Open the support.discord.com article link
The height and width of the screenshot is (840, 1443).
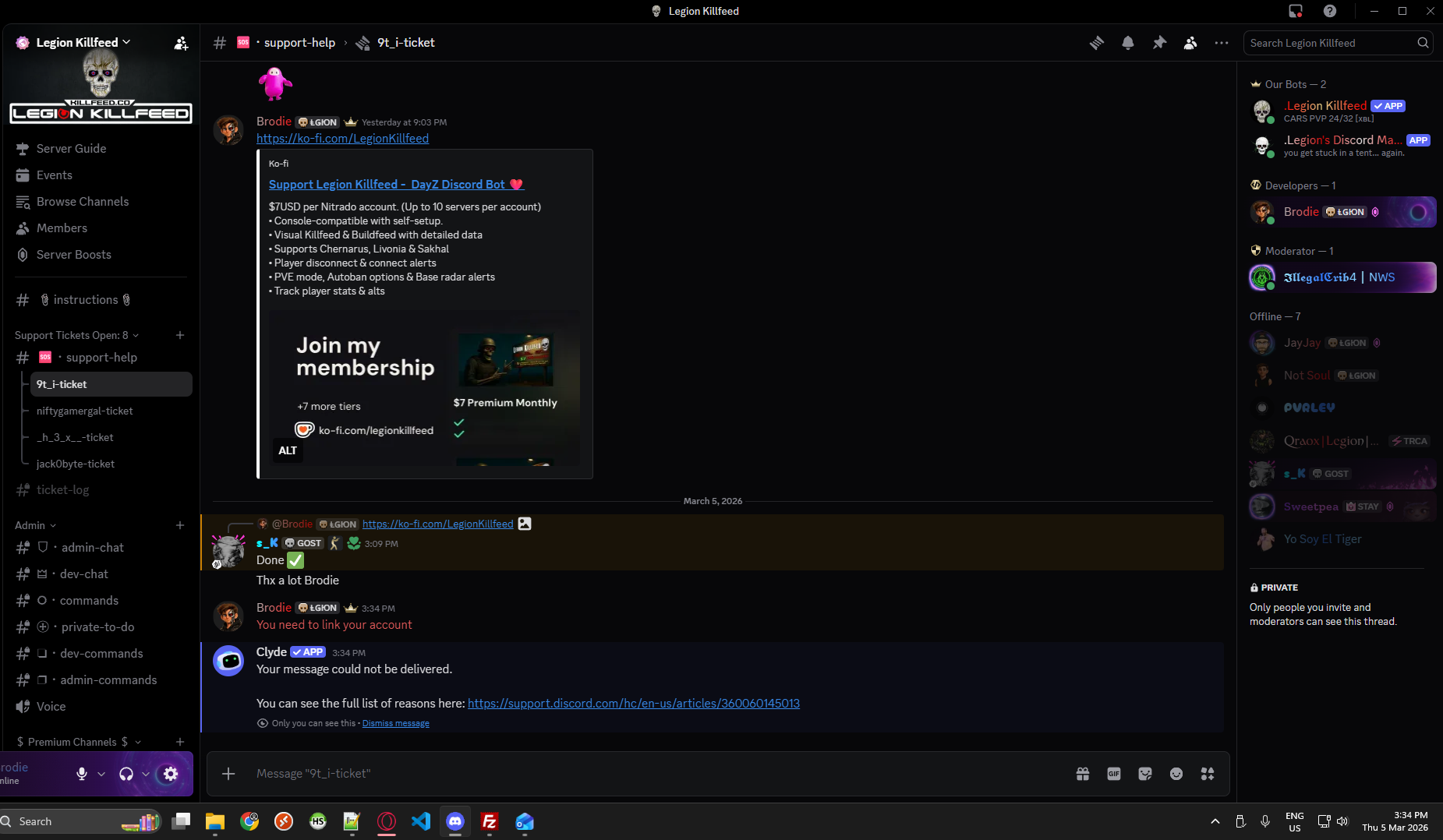click(634, 704)
